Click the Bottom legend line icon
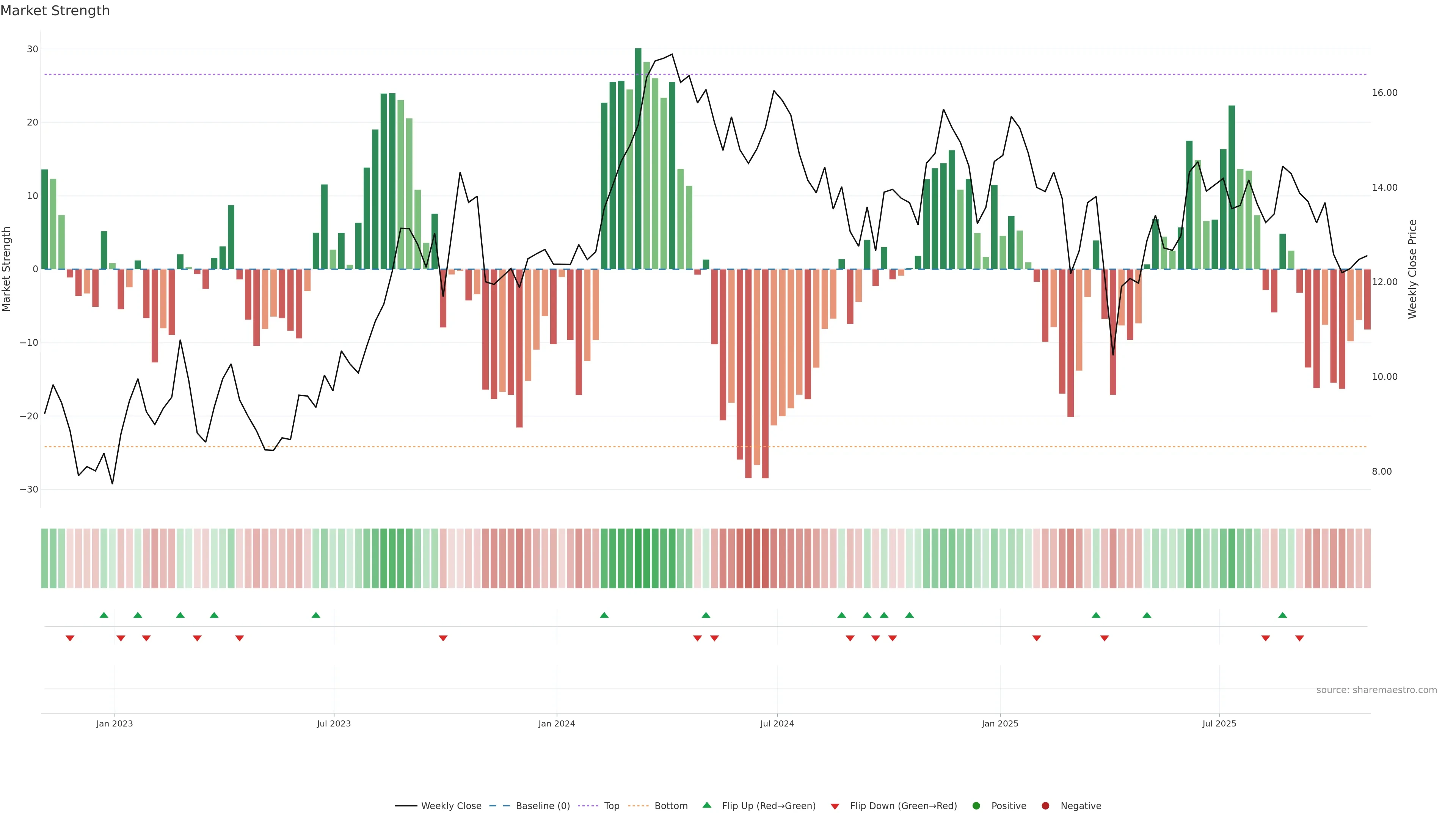This screenshot has width=1456, height=819. [638, 806]
